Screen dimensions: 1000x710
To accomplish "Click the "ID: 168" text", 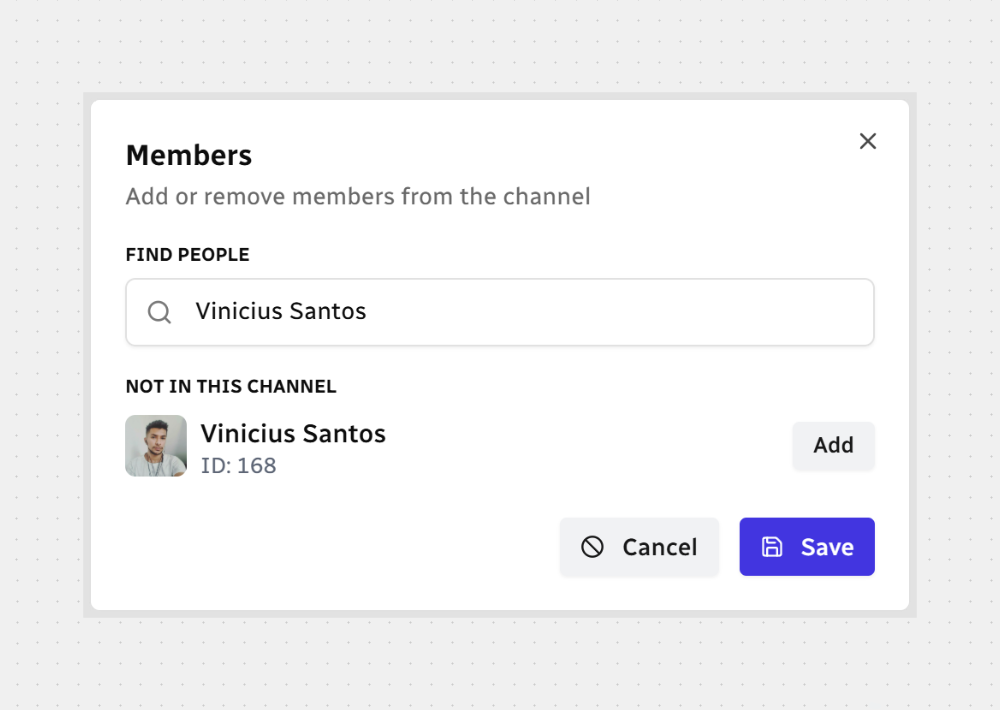I will [x=238, y=466].
